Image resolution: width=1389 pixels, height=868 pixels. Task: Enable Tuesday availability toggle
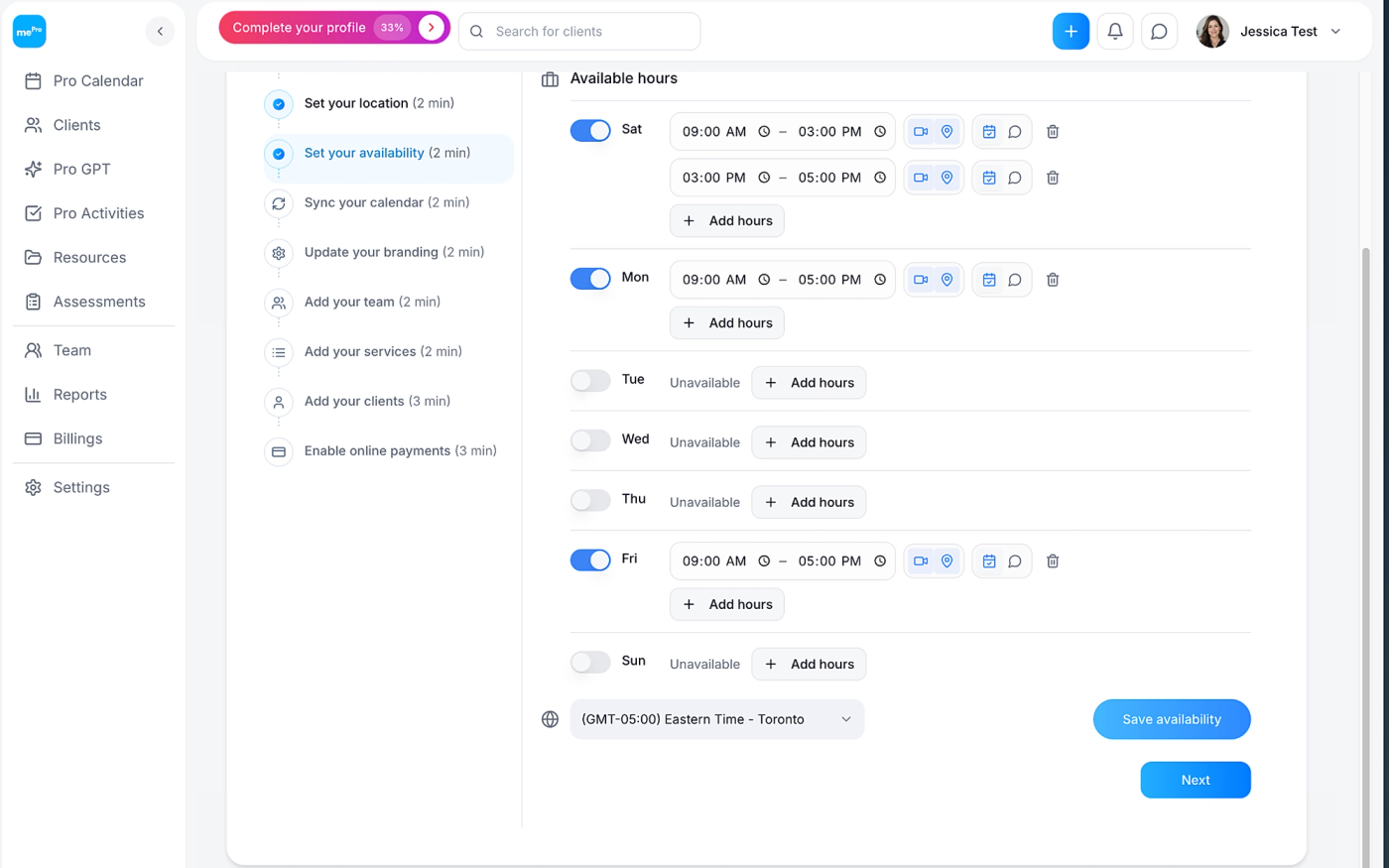(x=590, y=381)
